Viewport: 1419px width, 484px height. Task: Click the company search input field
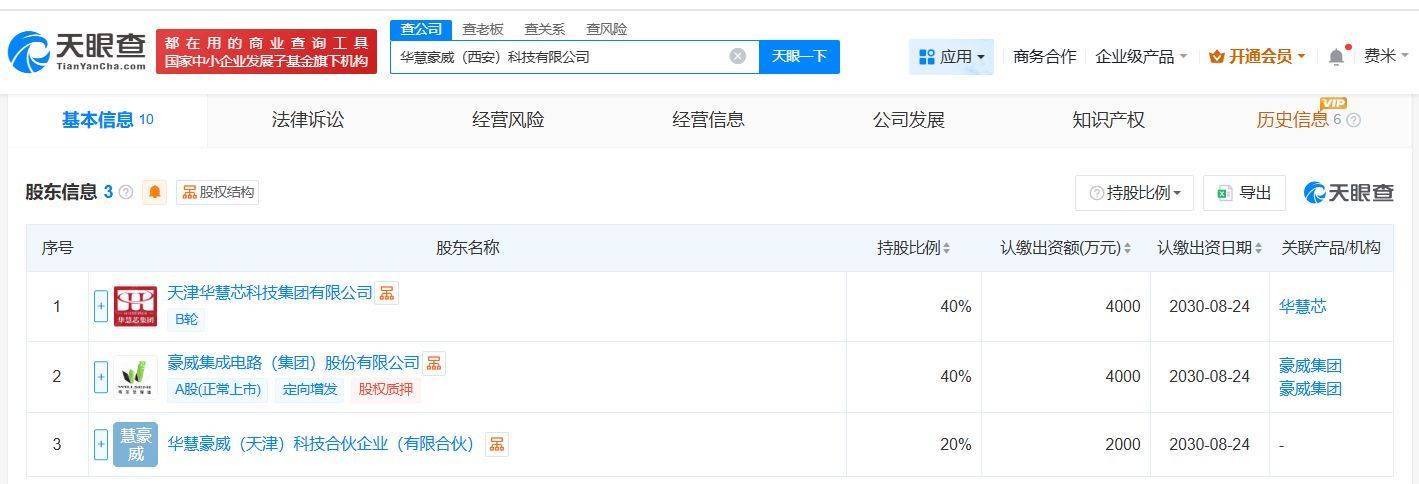[560, 57]
